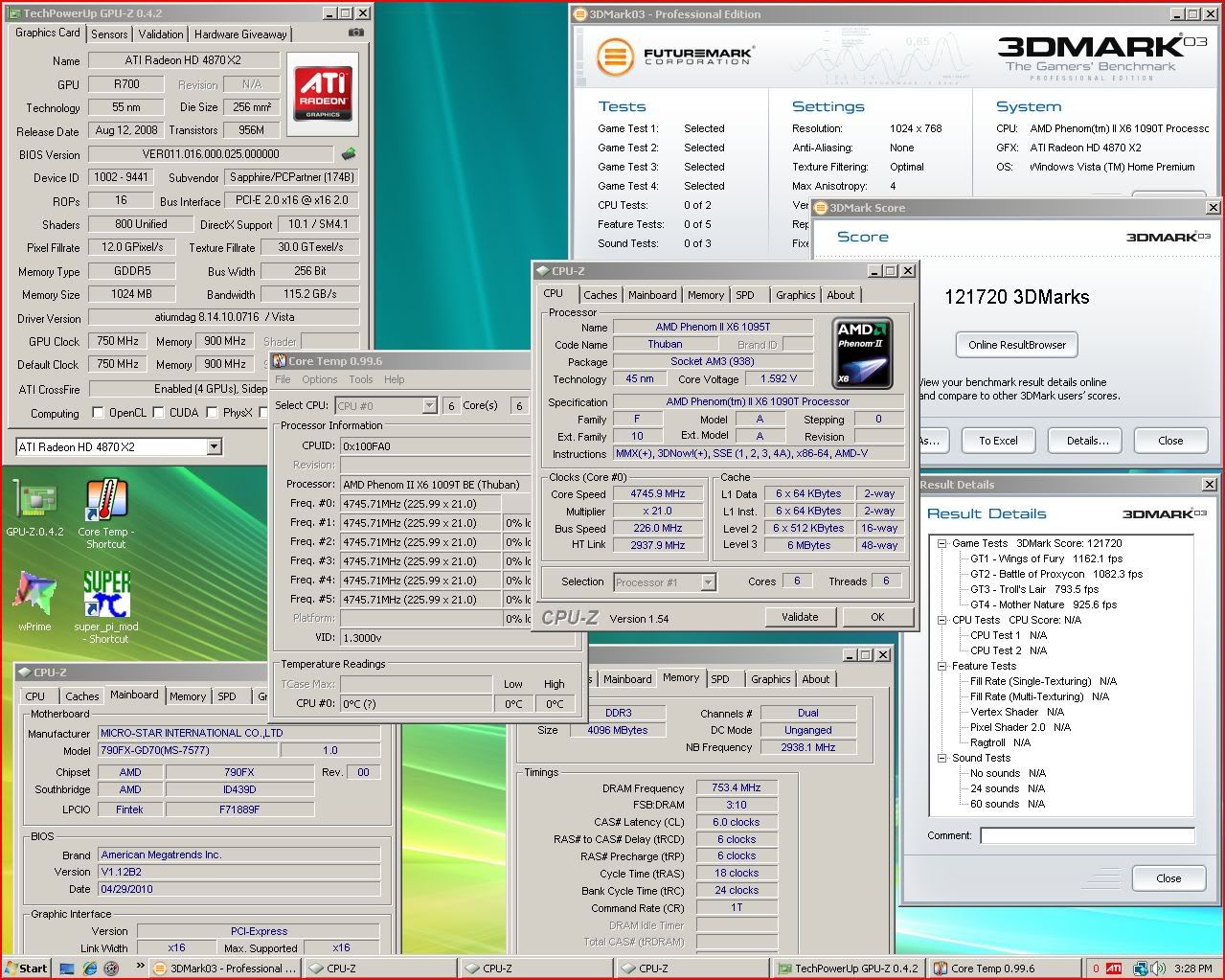Open the Select CPU dropdown in Core Temp
Image resolution: width=1225 pixels, height=980 pixels.
click(430, 405)
